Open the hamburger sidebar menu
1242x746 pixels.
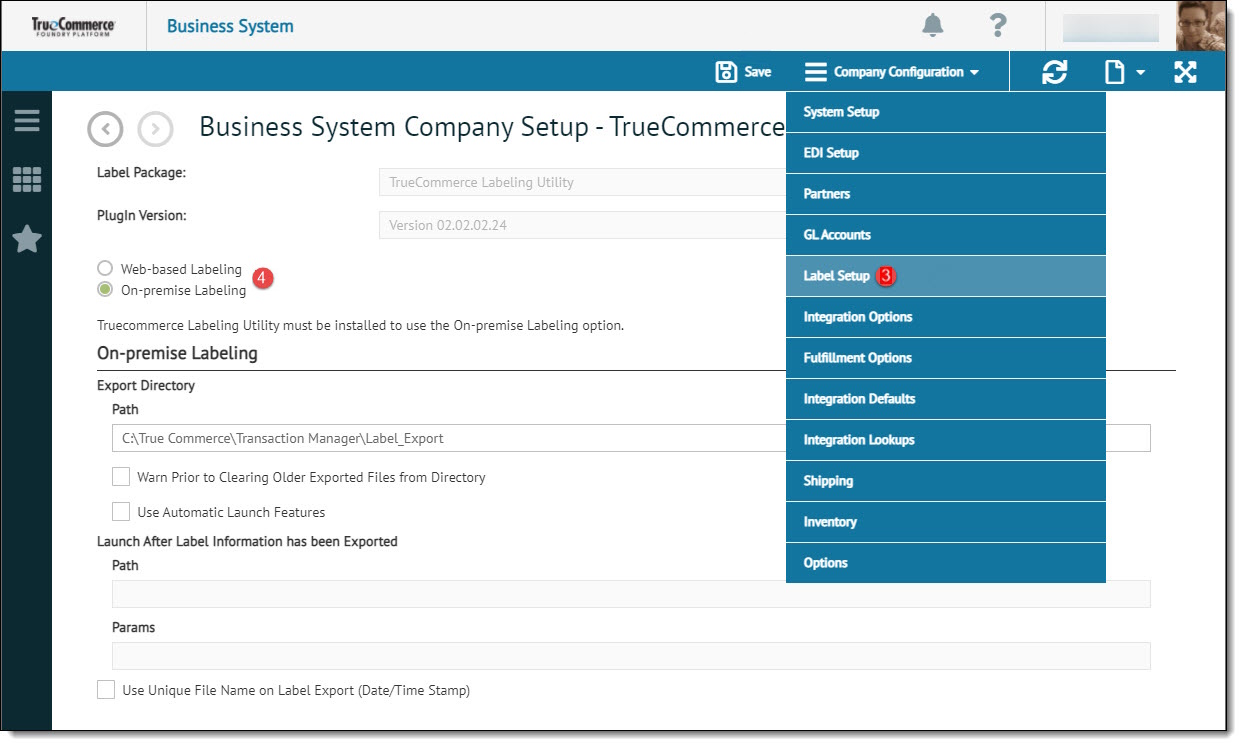27,121
